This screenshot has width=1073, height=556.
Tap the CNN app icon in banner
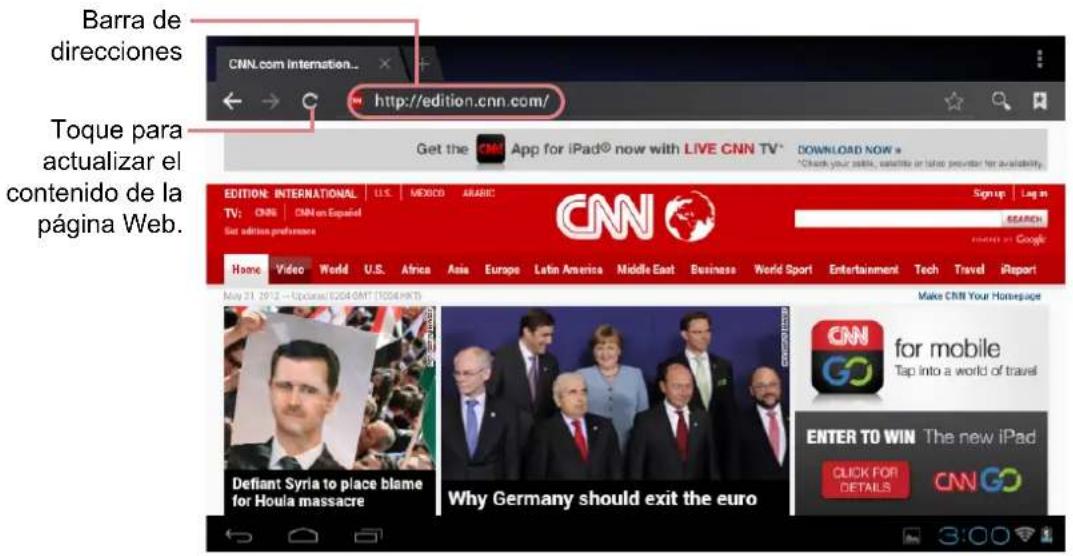coord(491,149)
